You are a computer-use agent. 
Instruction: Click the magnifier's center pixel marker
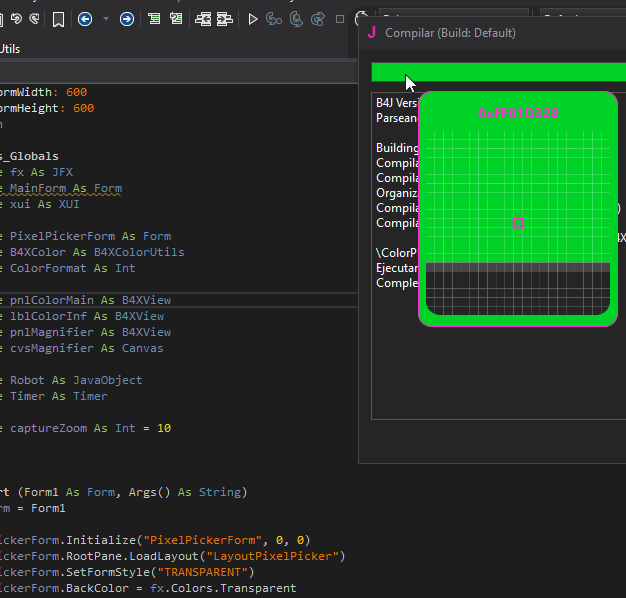pos(518,223)
